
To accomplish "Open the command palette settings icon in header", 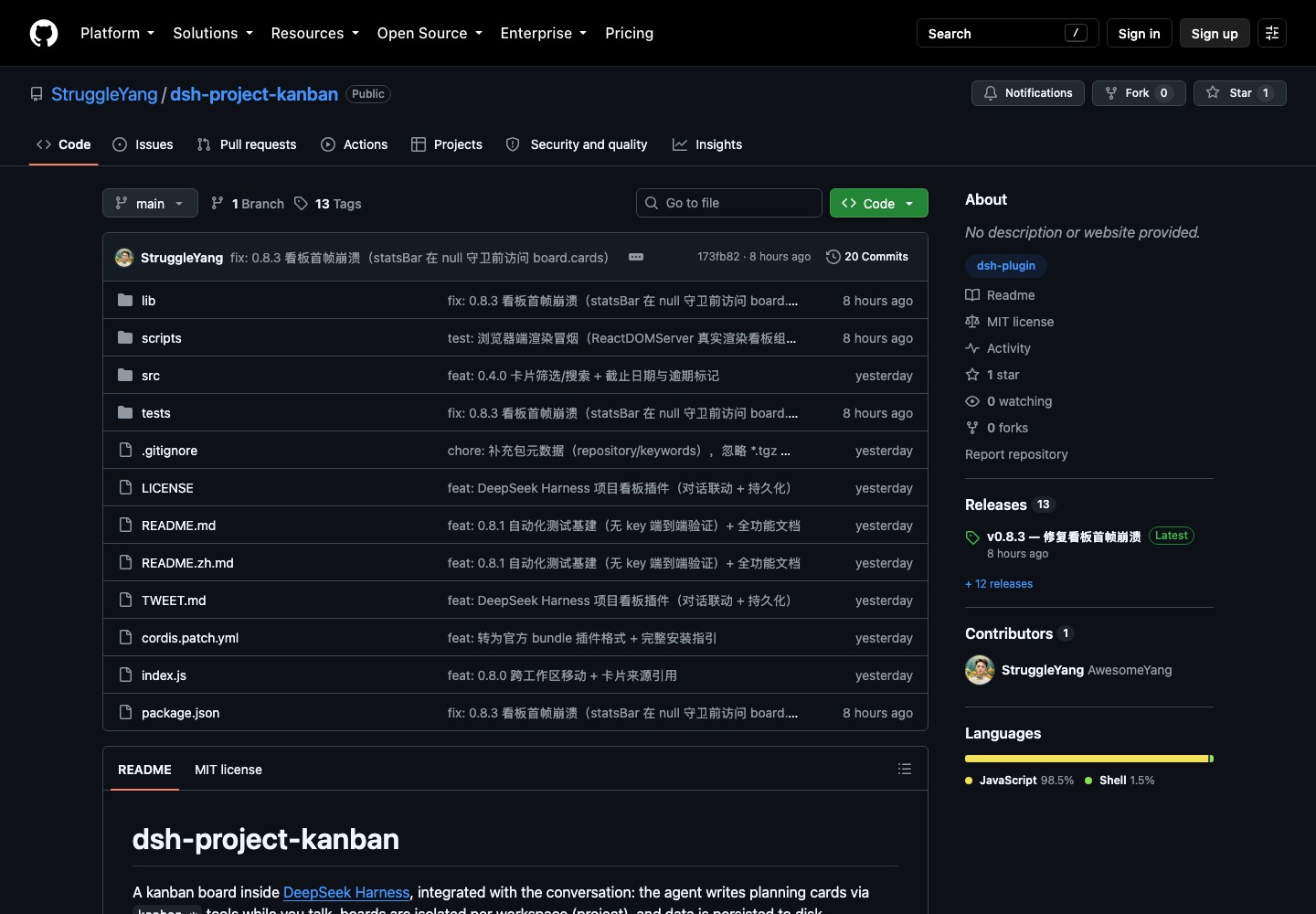I will (1272, 33).
